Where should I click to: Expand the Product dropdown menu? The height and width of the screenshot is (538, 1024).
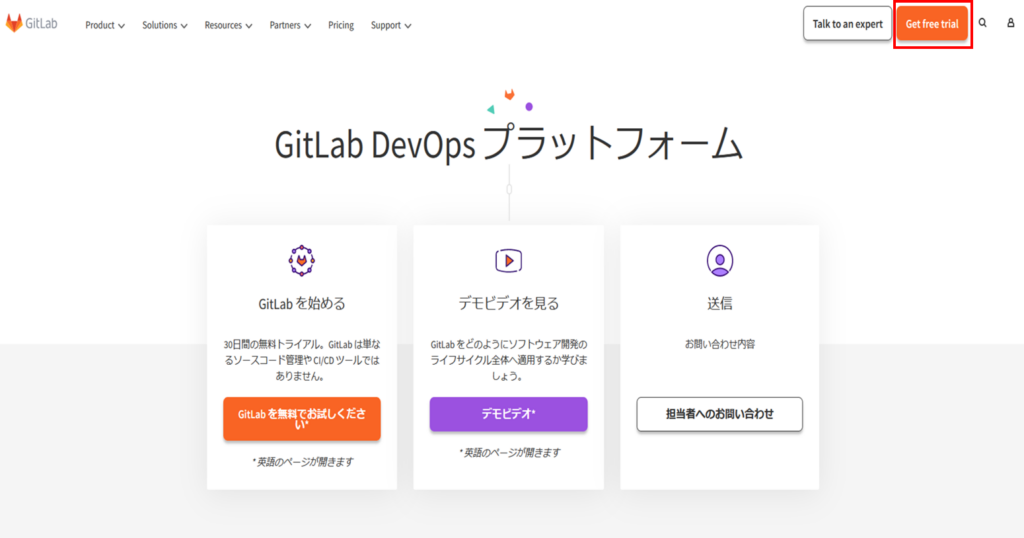pos(104,25)
